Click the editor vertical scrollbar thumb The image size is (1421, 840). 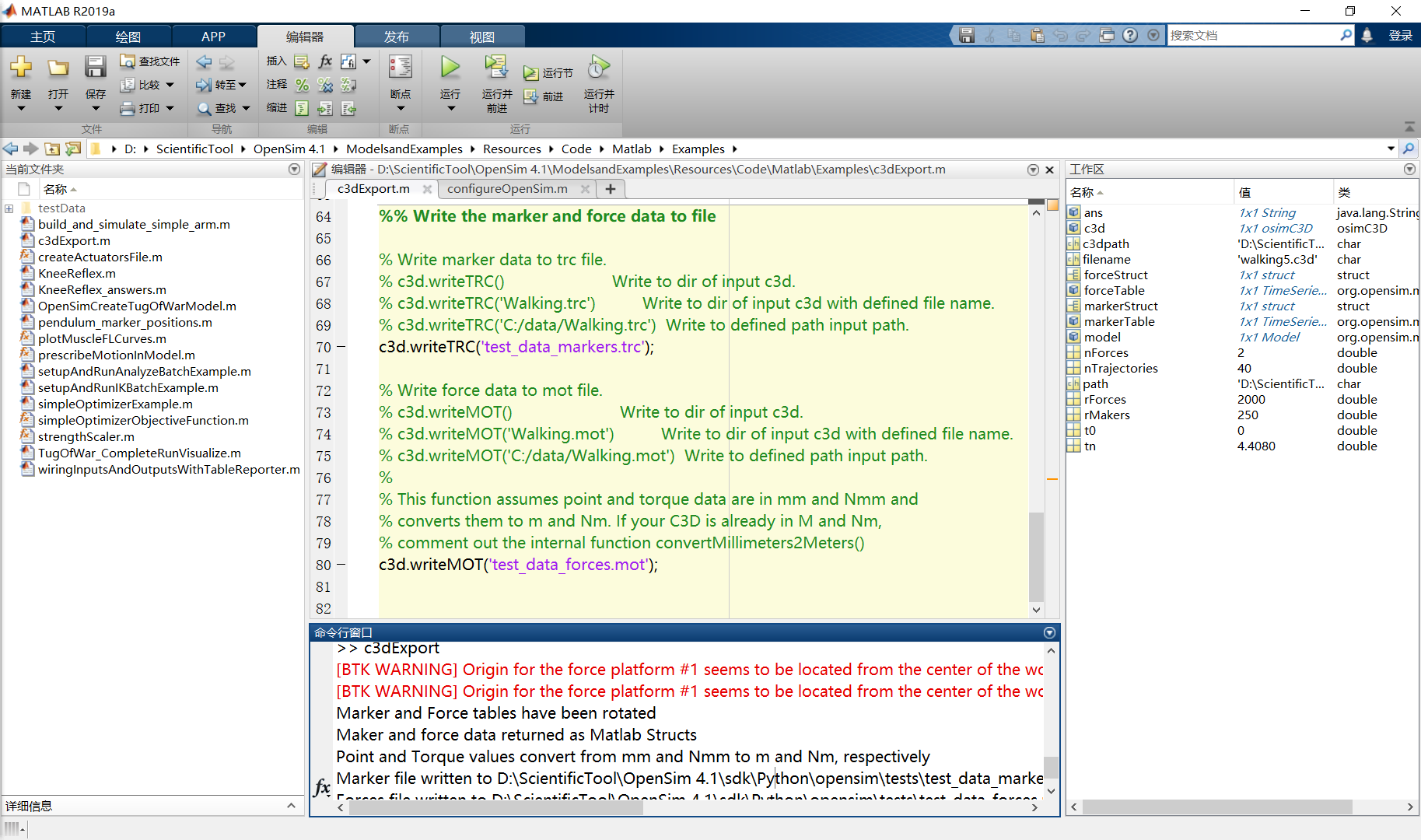[x=1036, y=557]
